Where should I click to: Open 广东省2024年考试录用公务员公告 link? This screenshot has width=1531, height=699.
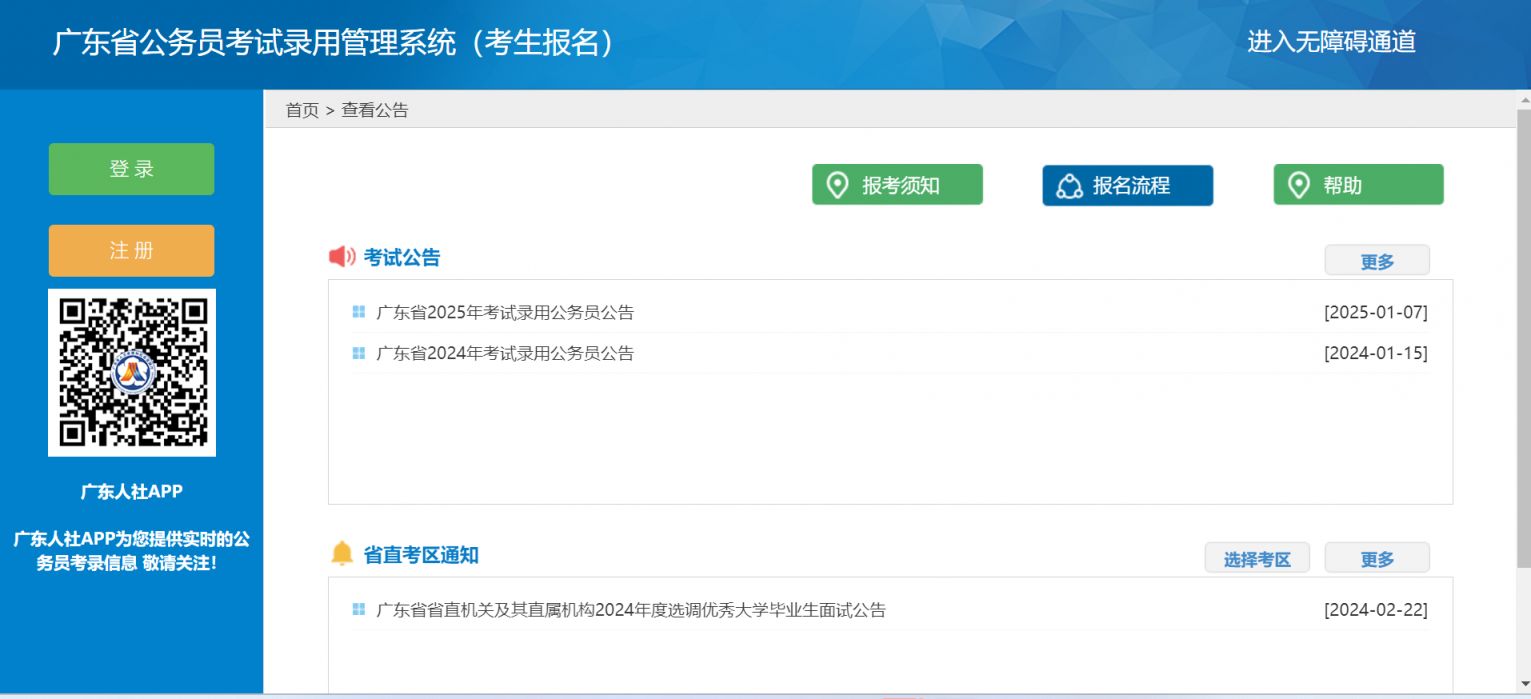[x=505, y=353]
